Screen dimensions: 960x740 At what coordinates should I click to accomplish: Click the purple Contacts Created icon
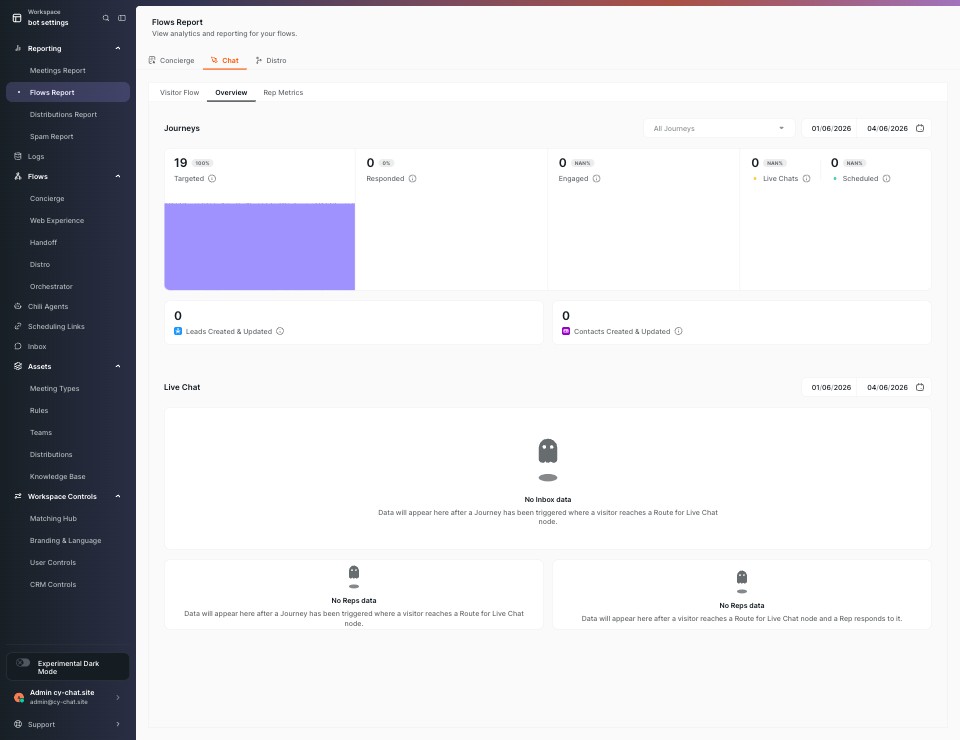(566, 331)
